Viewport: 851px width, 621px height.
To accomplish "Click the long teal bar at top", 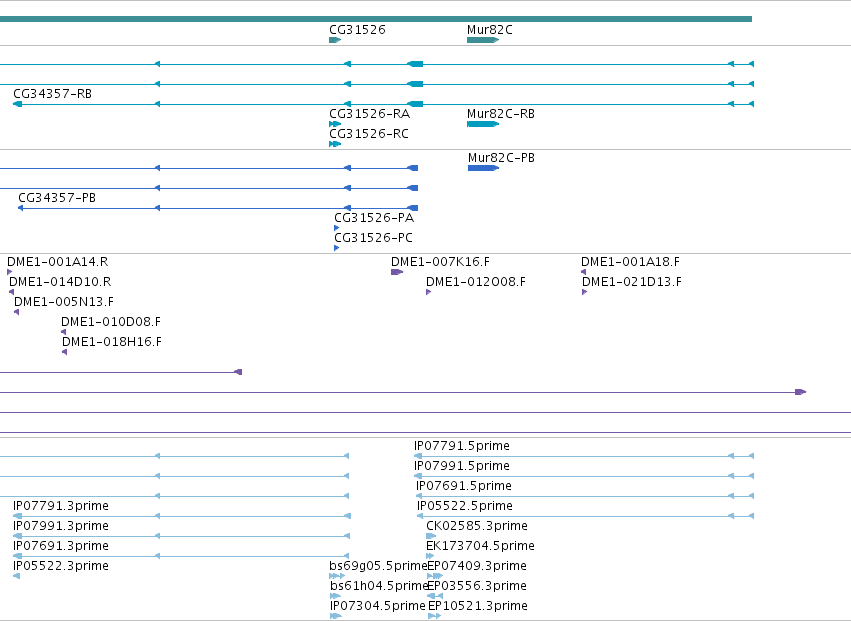I will tap(376, 19).
